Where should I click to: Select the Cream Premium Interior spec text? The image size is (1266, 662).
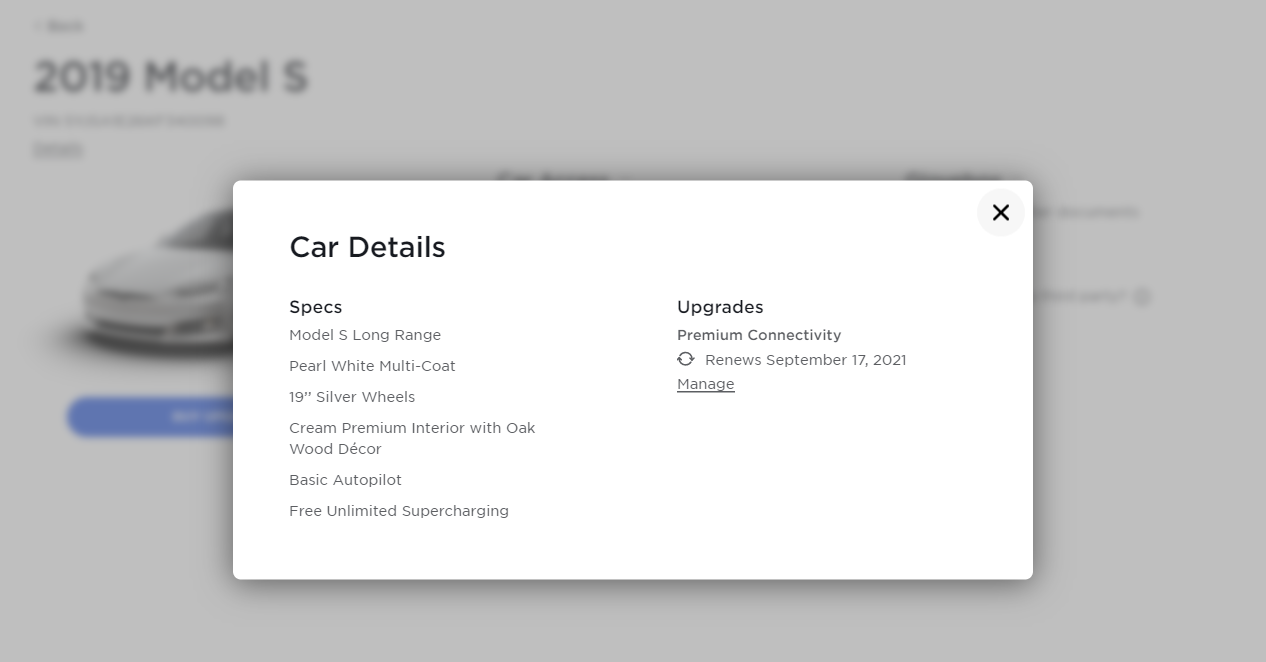coord(412,438)
